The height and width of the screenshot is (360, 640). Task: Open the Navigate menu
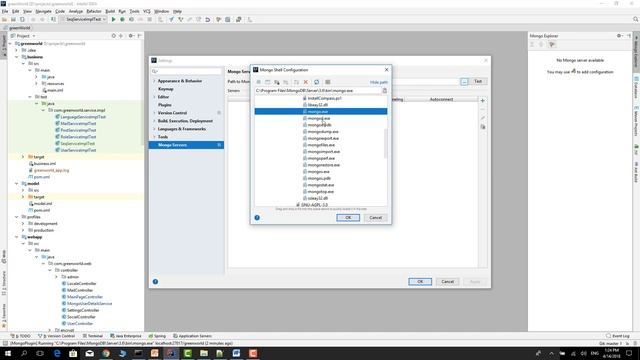[43, 11]
